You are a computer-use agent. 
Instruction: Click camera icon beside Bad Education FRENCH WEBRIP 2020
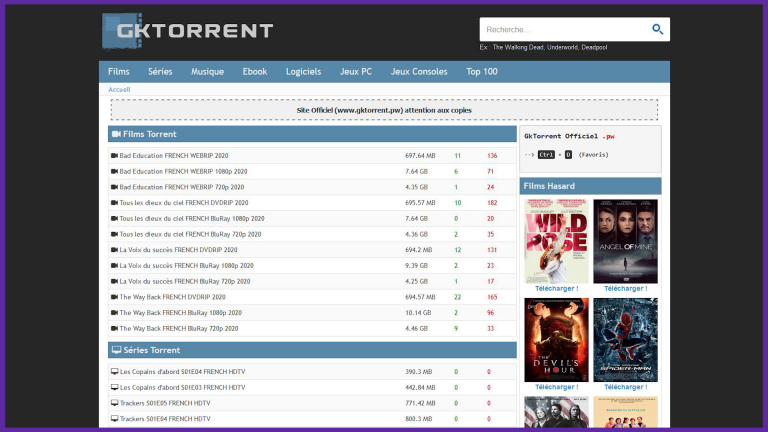tap(114, 155)
